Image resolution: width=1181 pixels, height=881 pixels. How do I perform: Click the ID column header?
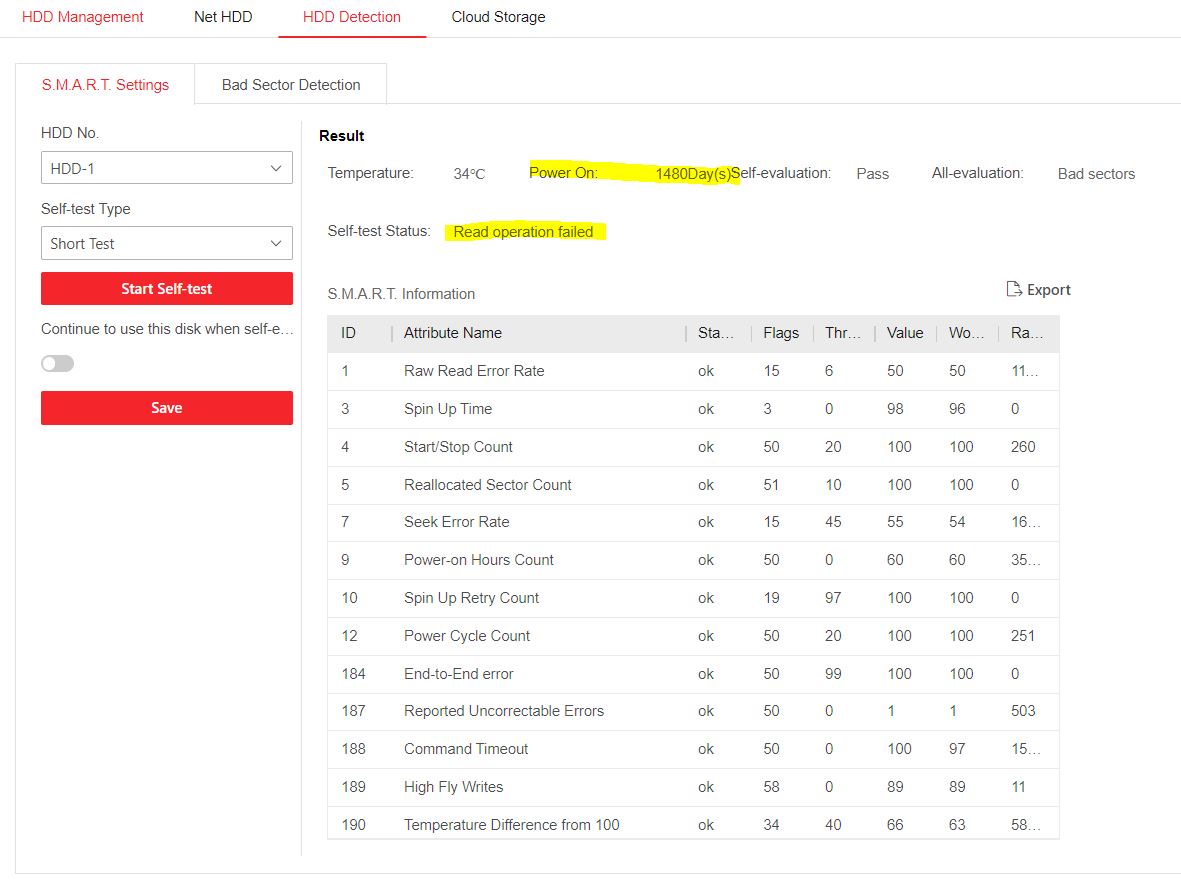[348, 333]
